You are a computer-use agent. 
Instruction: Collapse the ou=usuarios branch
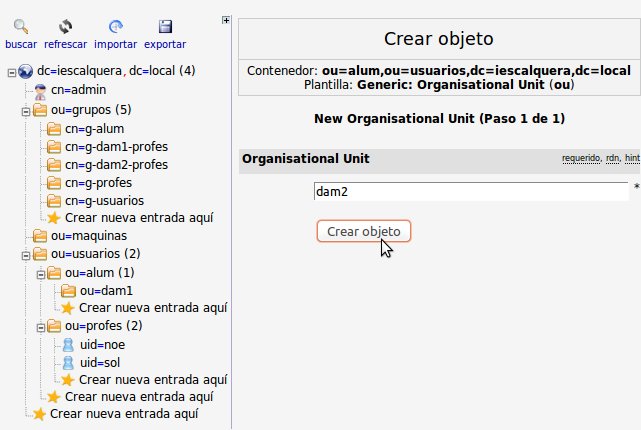pos(26,255)
